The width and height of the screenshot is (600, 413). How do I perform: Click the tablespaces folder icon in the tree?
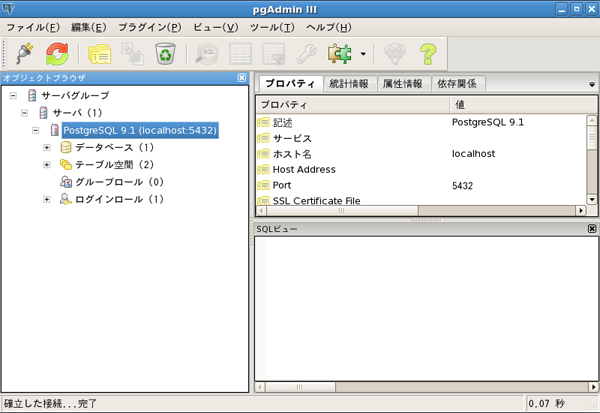(66, 165)
